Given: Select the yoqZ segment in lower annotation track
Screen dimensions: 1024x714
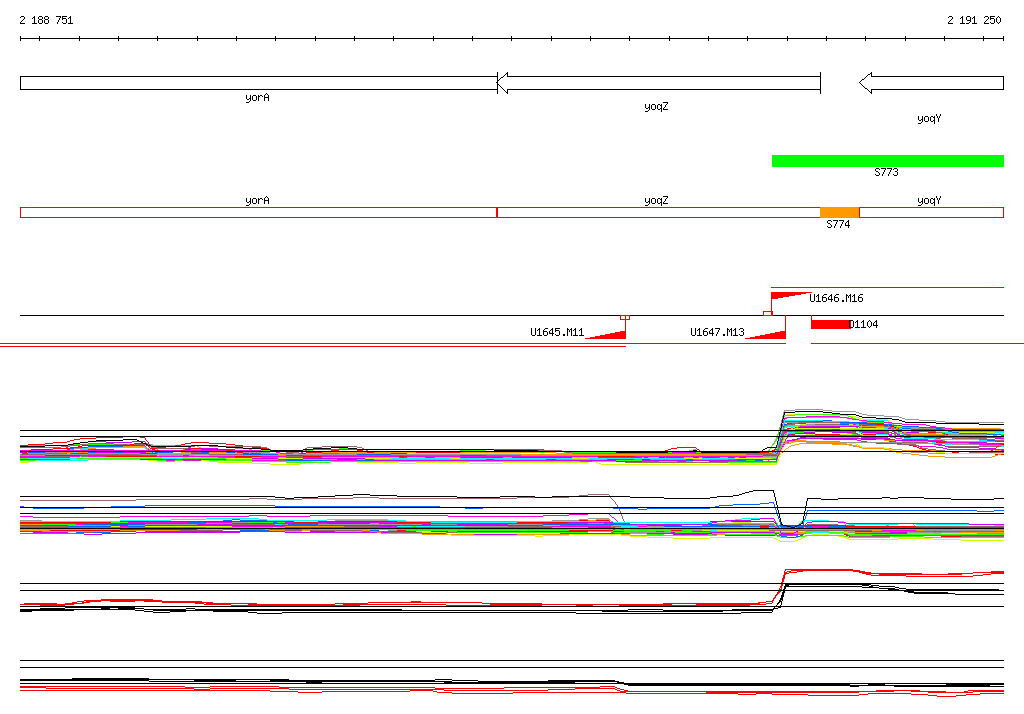Looking at the screenshot, I should (657, 212).
